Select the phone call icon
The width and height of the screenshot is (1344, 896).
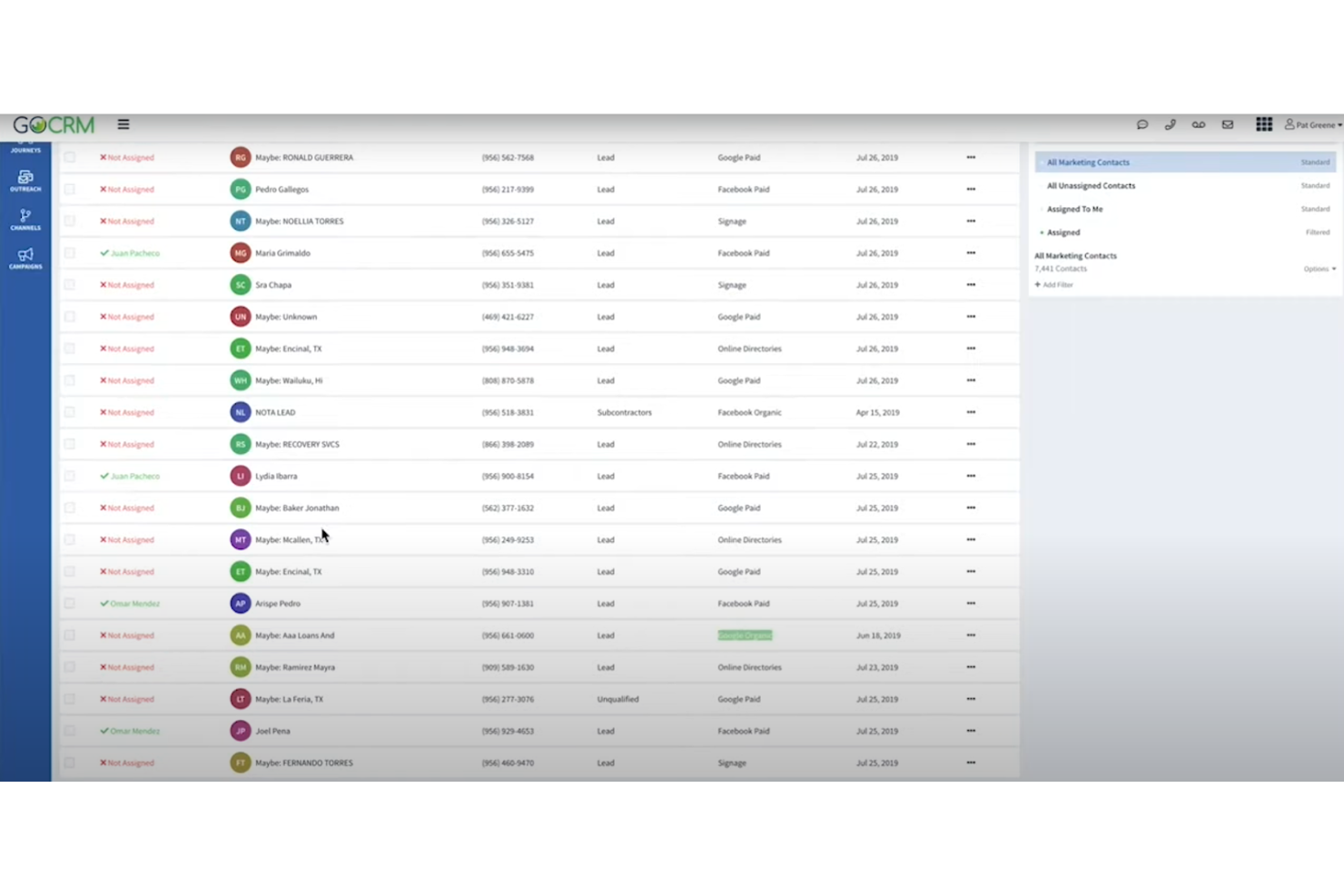point(1171,124)
